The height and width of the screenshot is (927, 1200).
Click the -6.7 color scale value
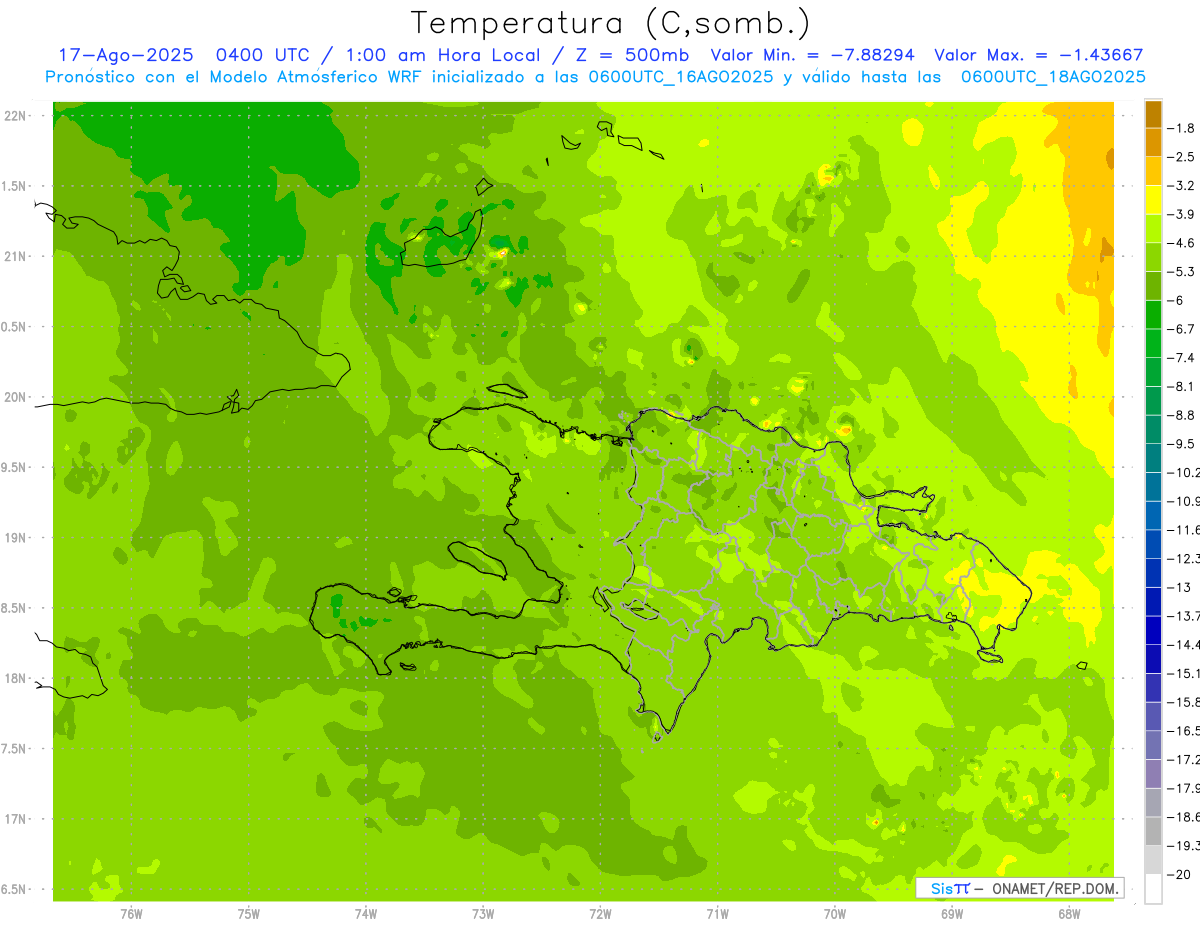pos(1183,329)
